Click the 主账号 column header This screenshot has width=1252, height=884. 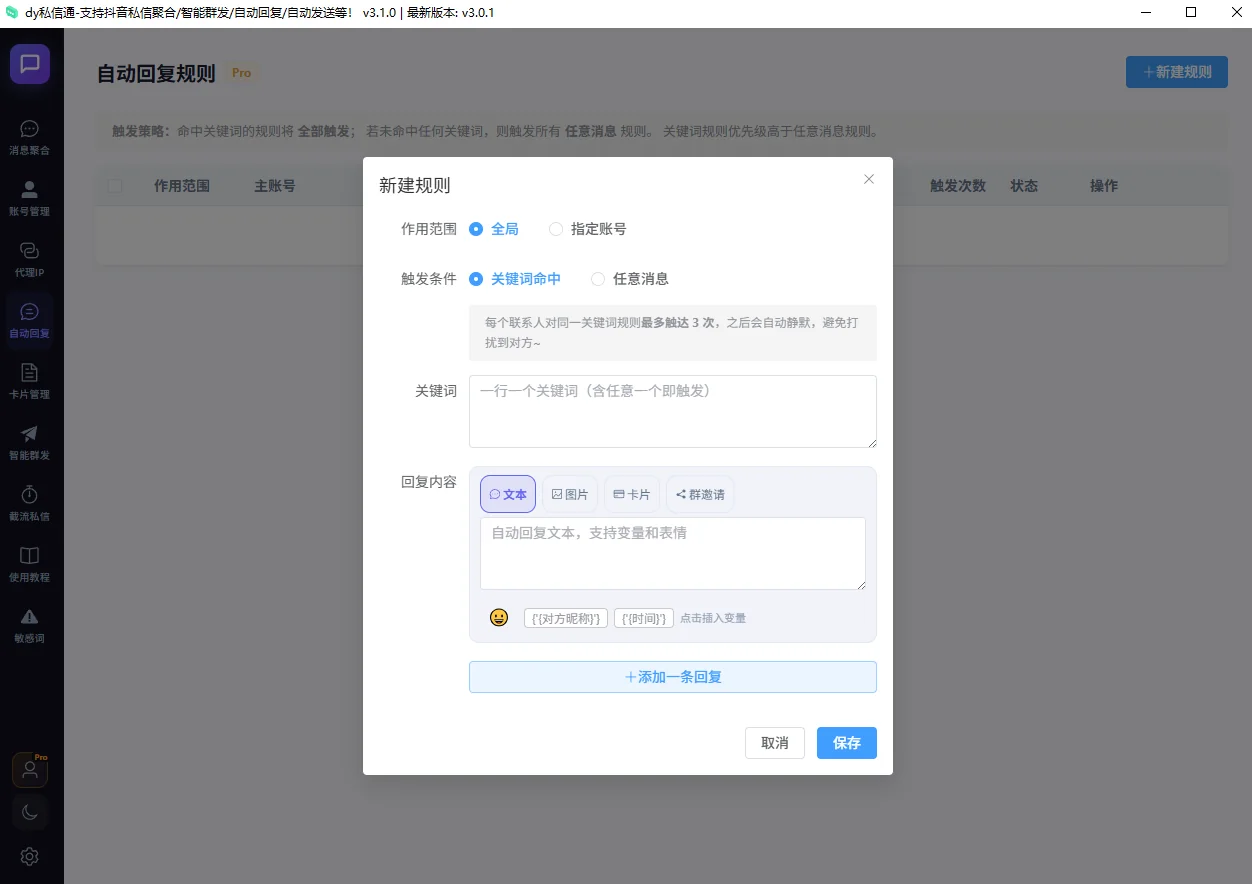pyautogui.click(x=275, y=186)
